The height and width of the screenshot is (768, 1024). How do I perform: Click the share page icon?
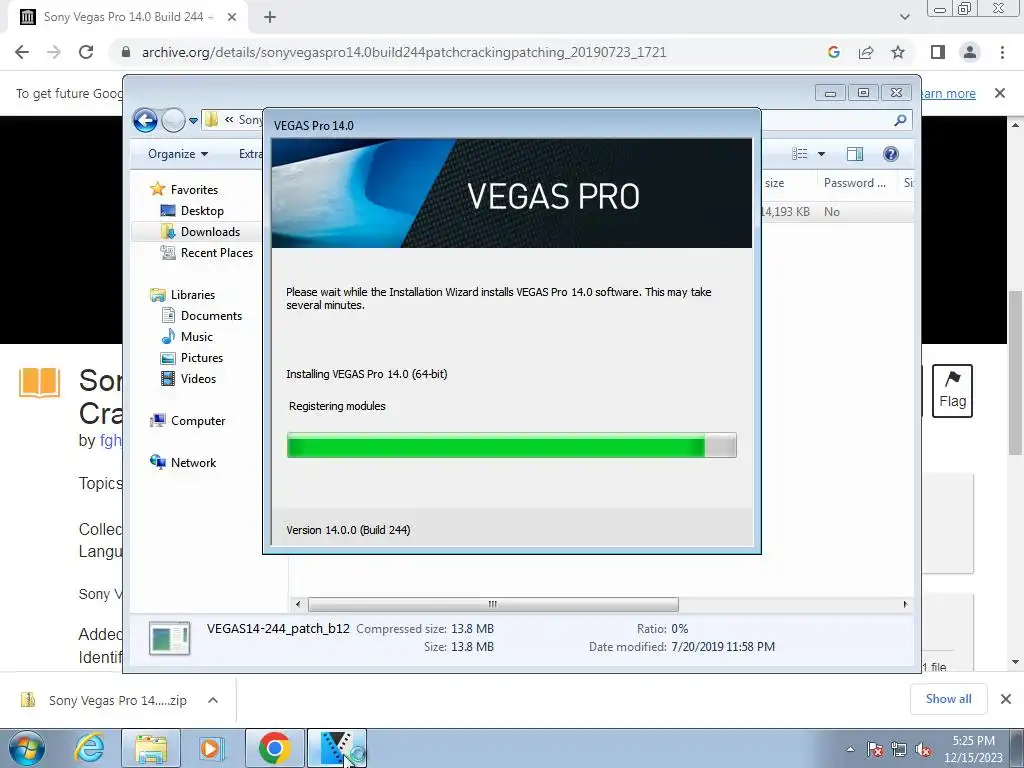866,52
